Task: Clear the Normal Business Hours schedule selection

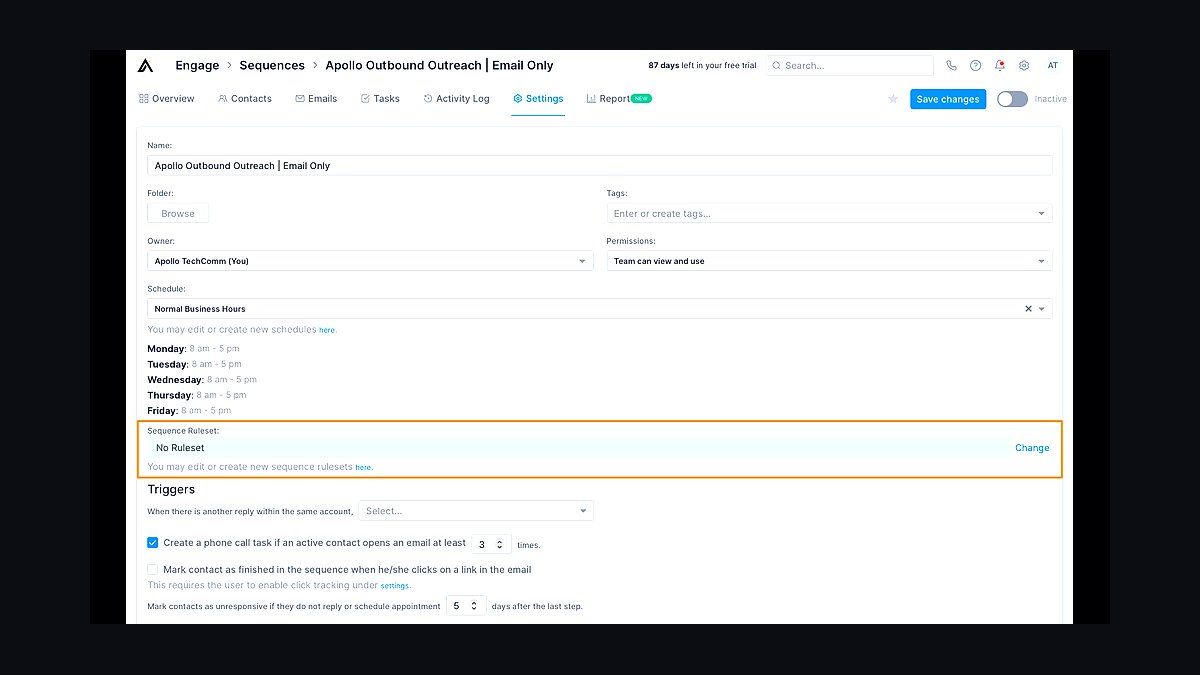Action: pyautogui.click(x=1028, y=309)
